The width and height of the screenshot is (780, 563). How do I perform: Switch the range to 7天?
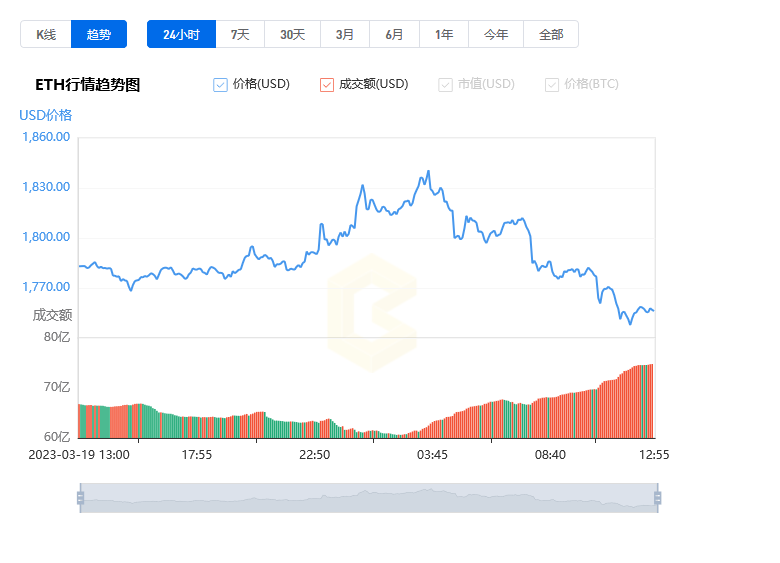pyautogui.click(x=240, y=34)
